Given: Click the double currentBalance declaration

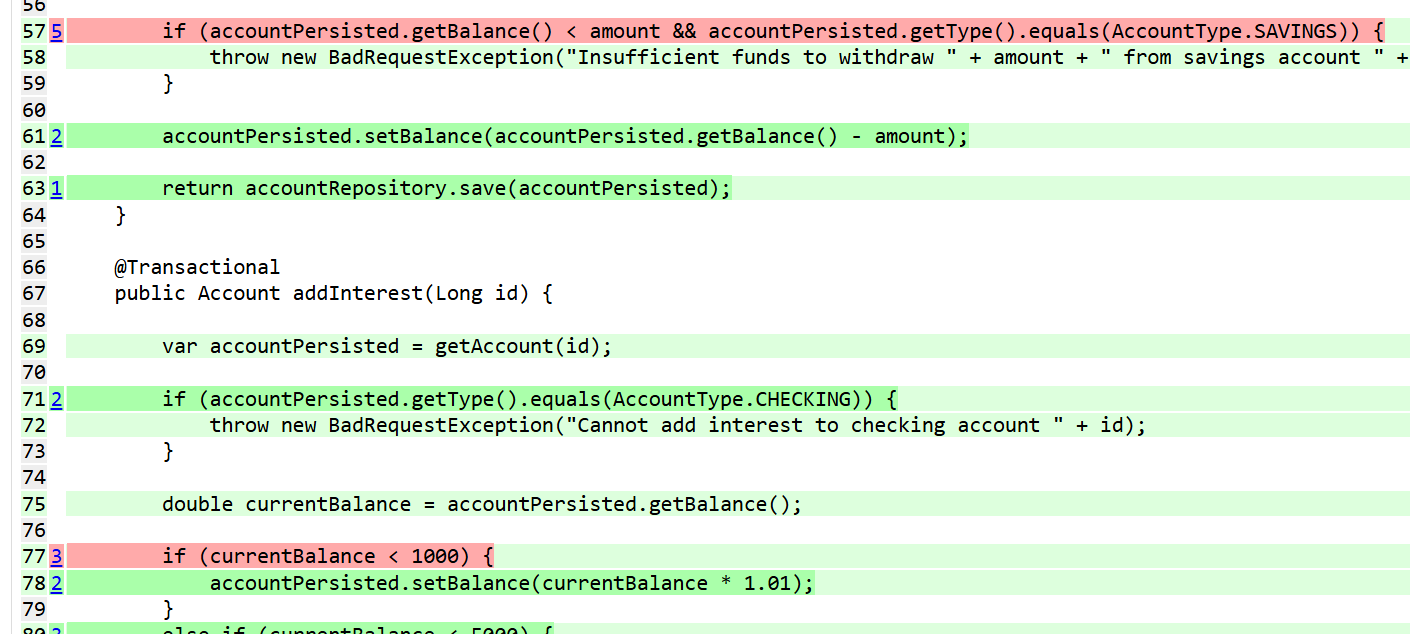Looking at the screenshot, I should tap(481, 504).
